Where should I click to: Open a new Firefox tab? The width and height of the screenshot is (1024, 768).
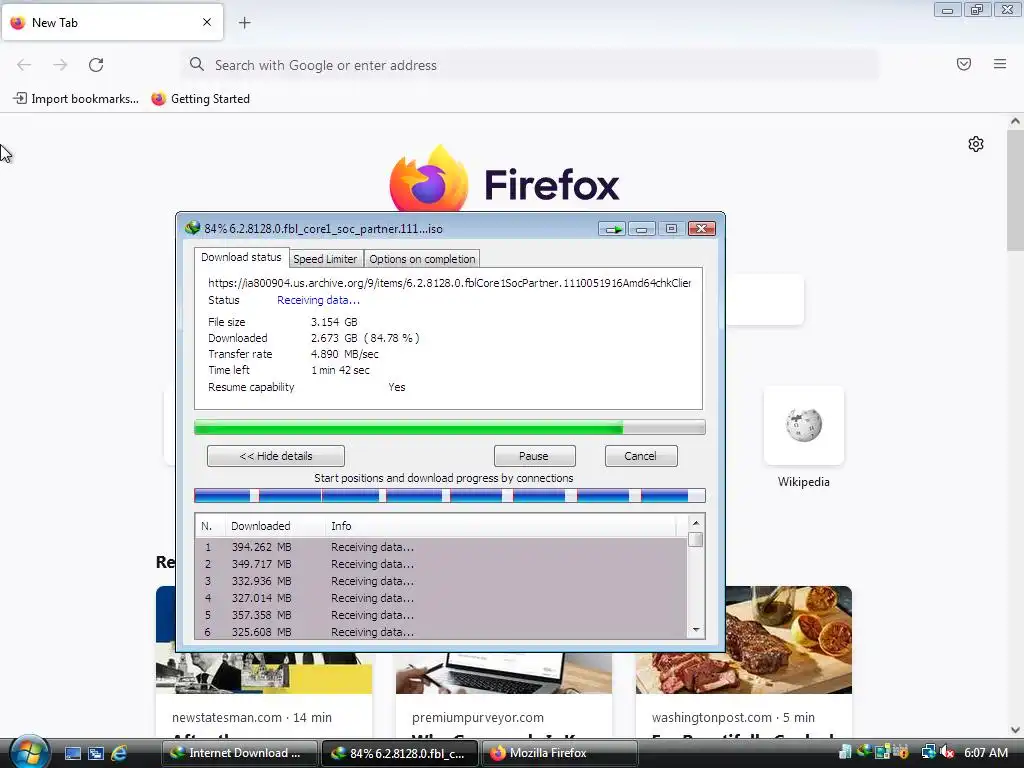tap(244, 23)
